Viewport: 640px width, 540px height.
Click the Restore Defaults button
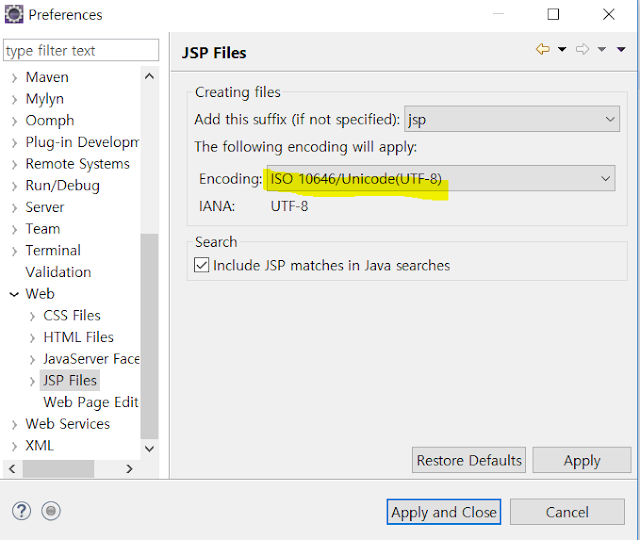pyautogui.click(x=469, y=460)
